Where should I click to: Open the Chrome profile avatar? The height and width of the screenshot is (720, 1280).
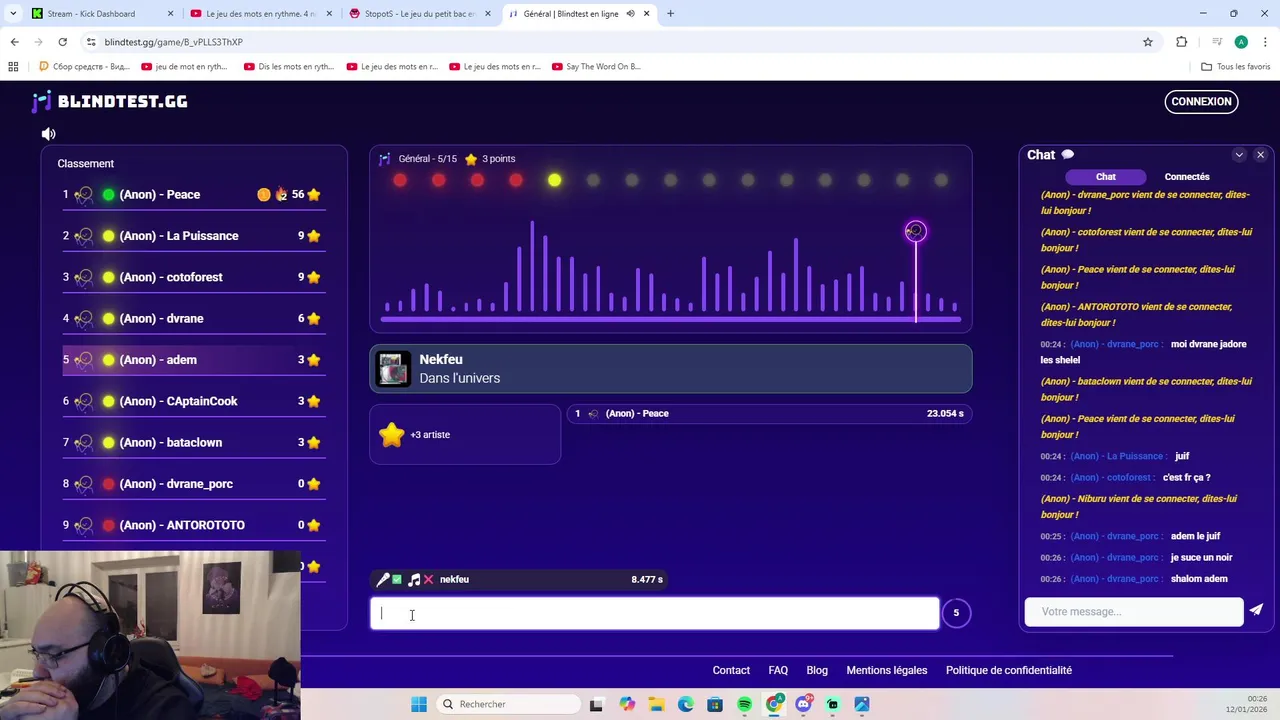tap(1241, 42)
